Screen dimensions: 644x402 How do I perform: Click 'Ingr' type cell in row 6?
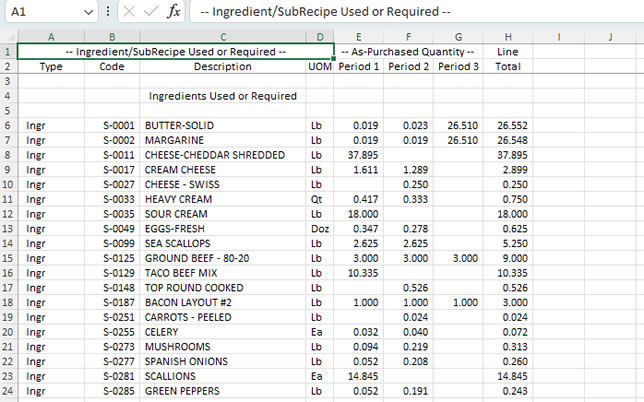click(x=51, y=125)
